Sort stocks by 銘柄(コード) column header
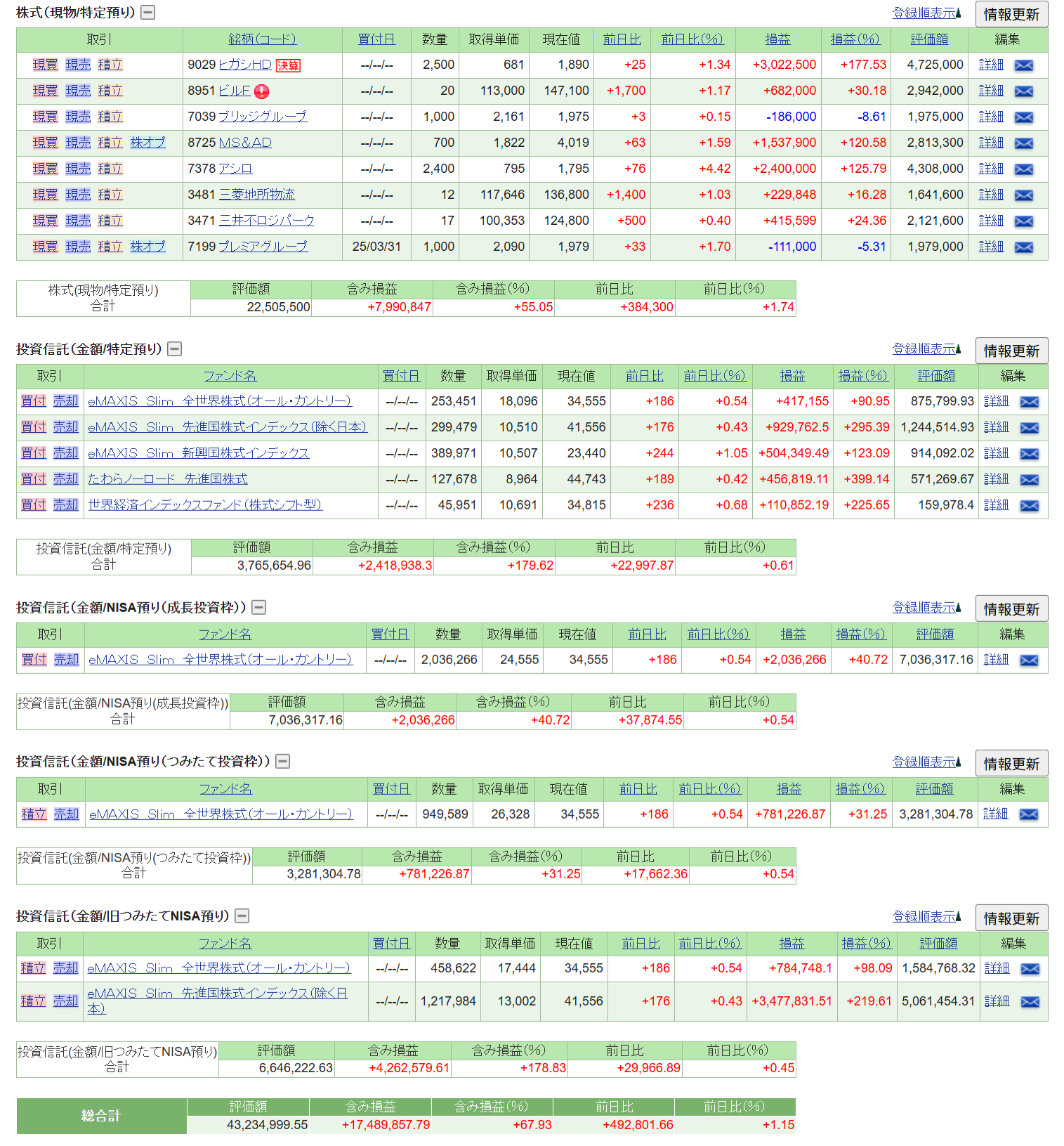 (x=262, y=39)
